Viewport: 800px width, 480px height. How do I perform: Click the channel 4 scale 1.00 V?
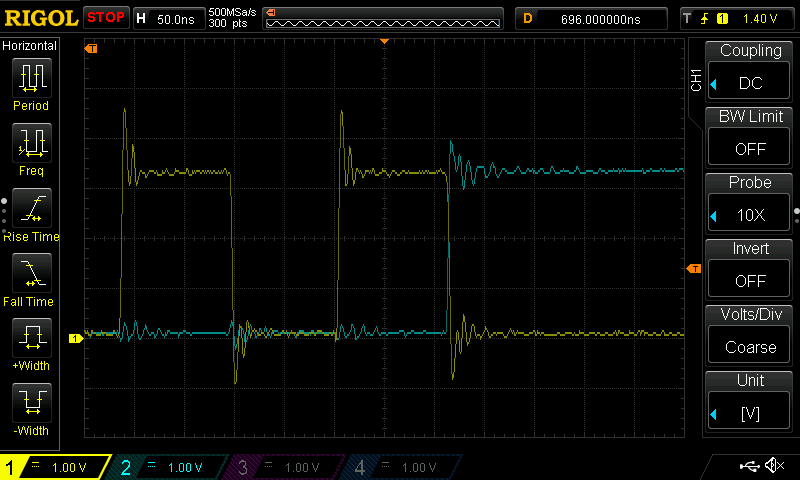click(x=419, y=468)
